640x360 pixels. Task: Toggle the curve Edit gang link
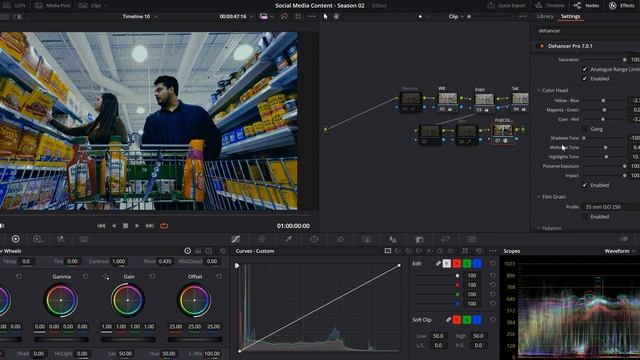438,264
